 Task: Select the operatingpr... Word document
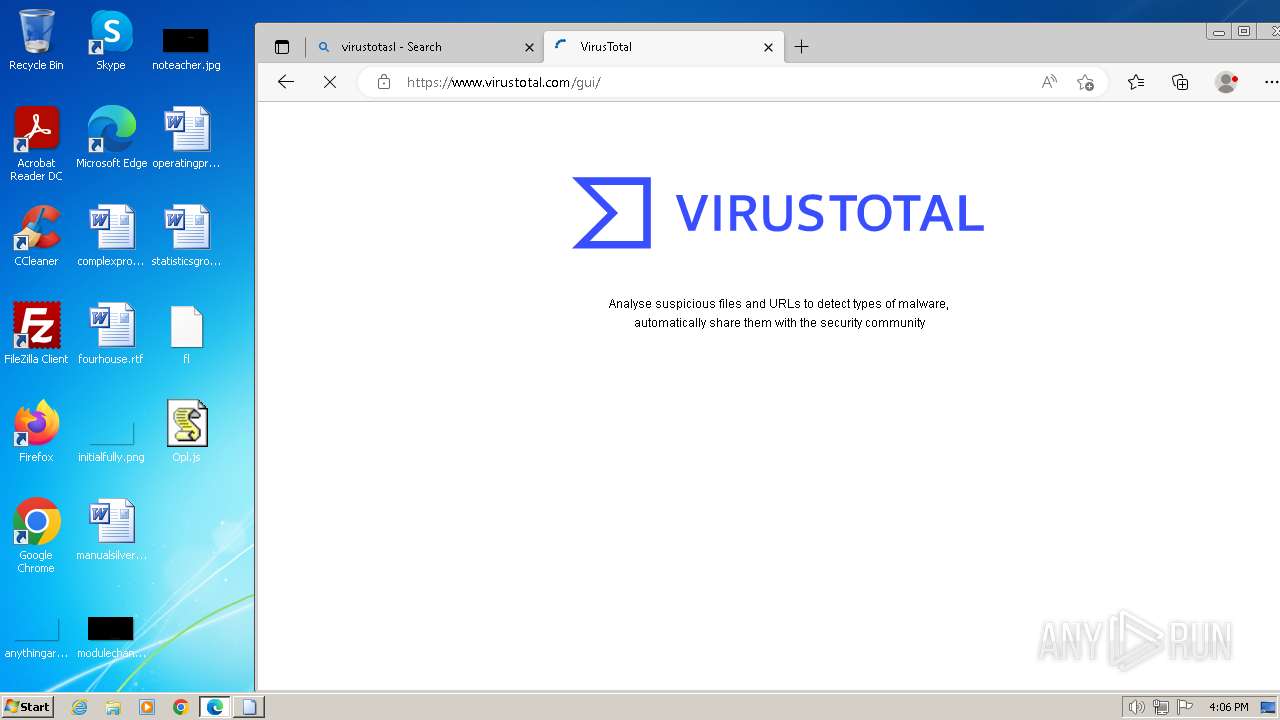pos(186,137)
